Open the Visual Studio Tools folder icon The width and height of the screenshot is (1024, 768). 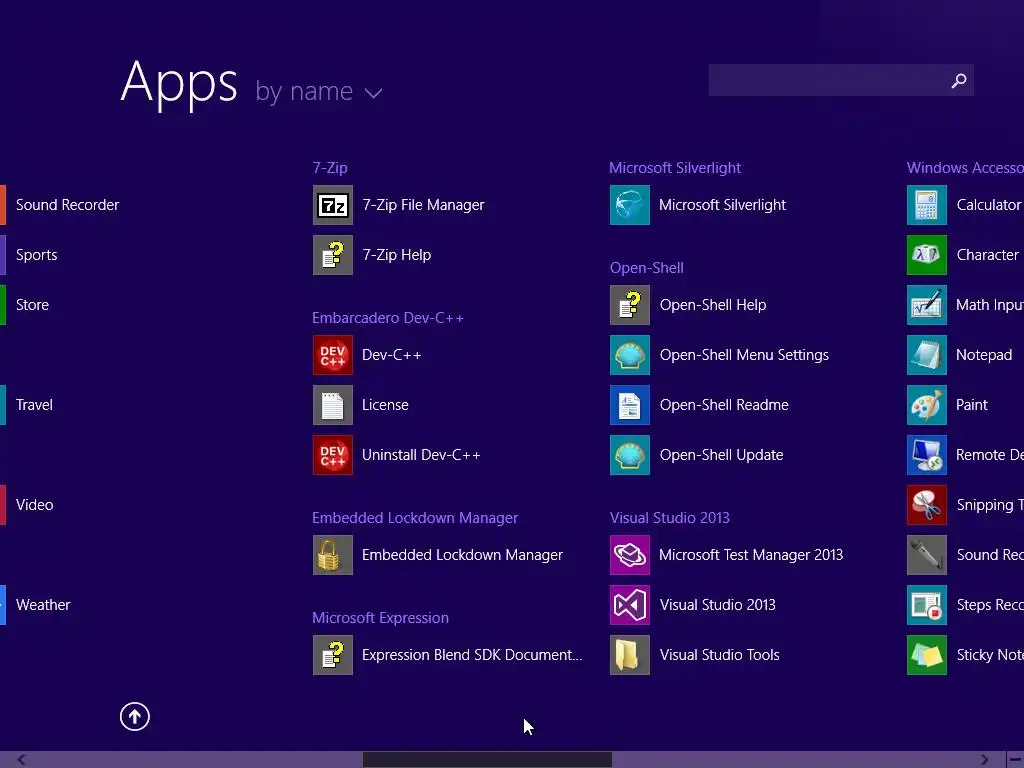(x=630, y=655)
